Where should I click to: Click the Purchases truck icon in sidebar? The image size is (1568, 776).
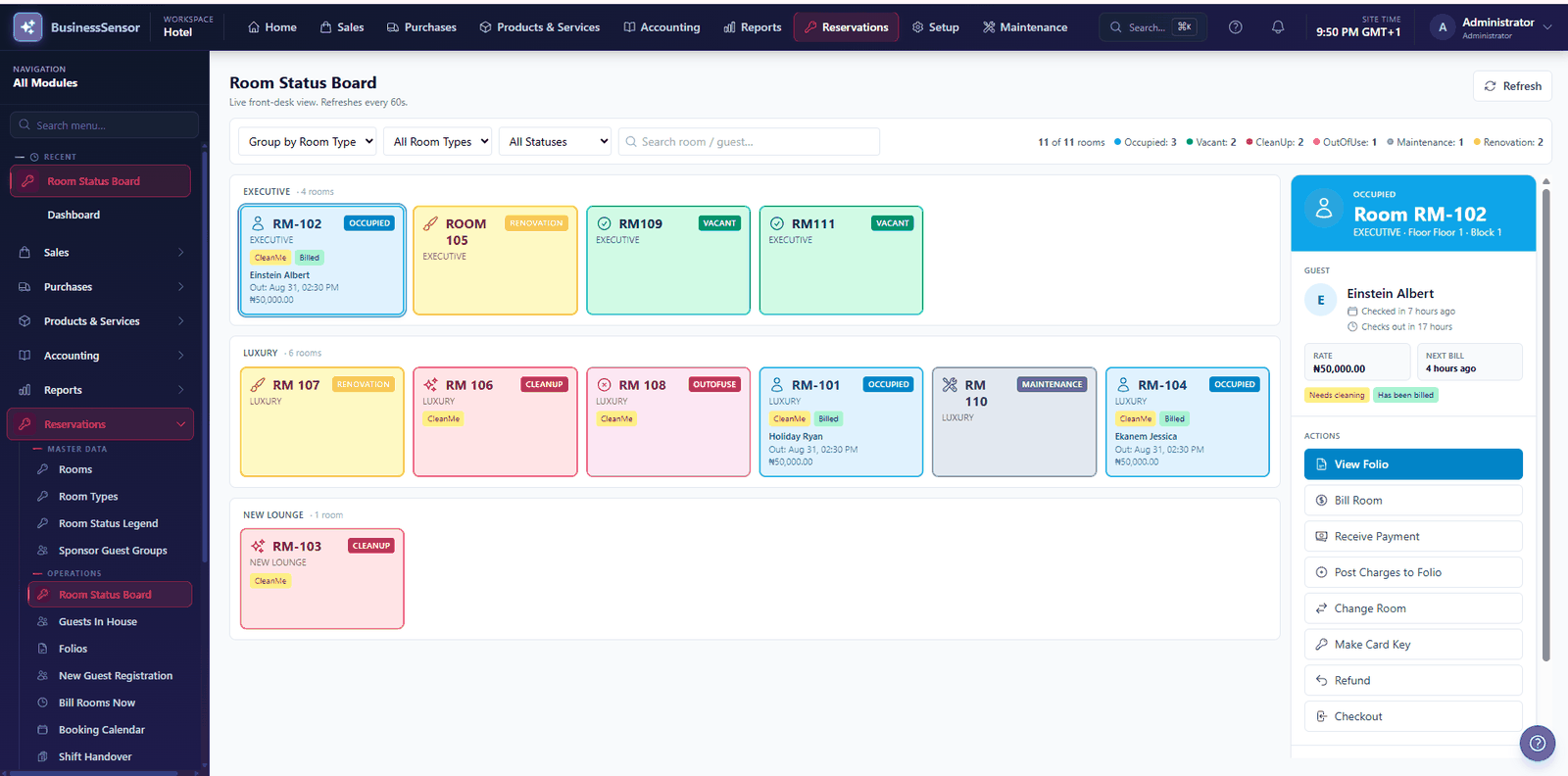coord(24,287)
